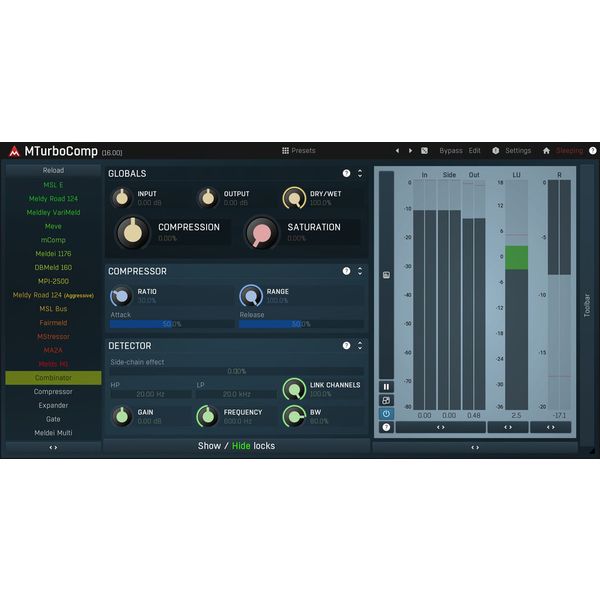Collapse the Compressor section arrows
Image resolution: width=600 pixels, height=600 pixels.
[360, 271]
